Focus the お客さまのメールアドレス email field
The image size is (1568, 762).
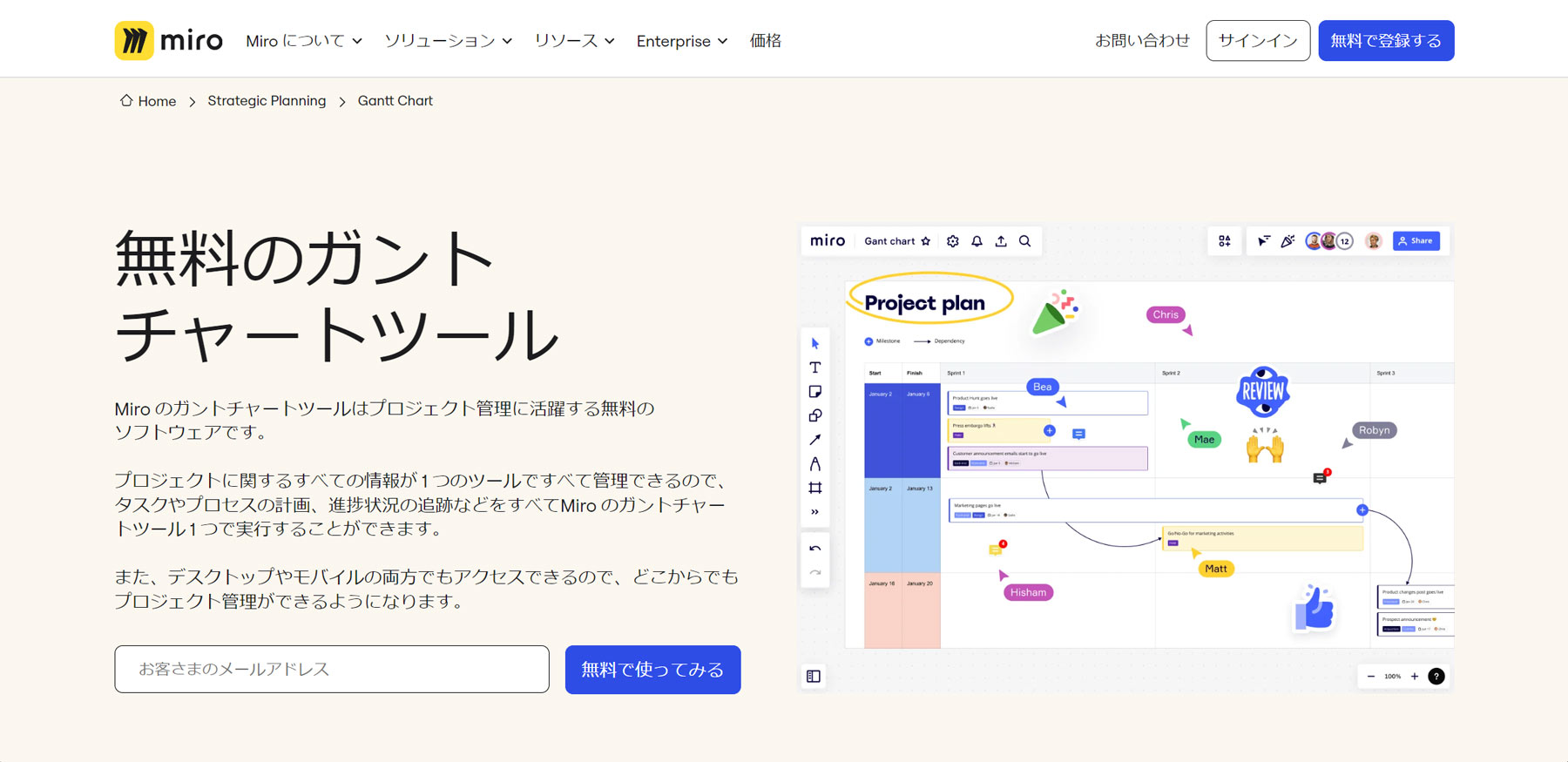click(x=332, y=669)
